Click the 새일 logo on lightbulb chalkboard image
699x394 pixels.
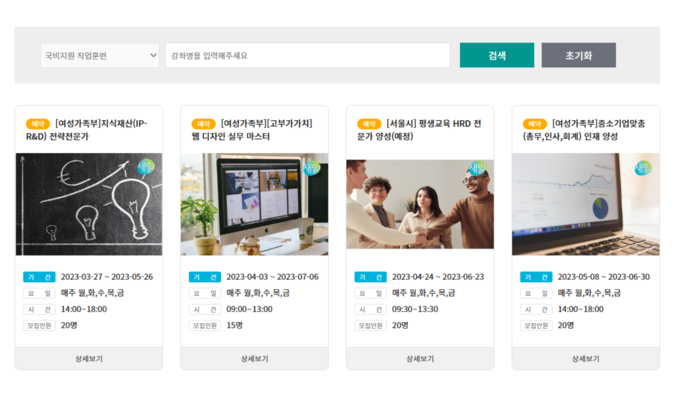pyautogui.click(x=146, y=167)
